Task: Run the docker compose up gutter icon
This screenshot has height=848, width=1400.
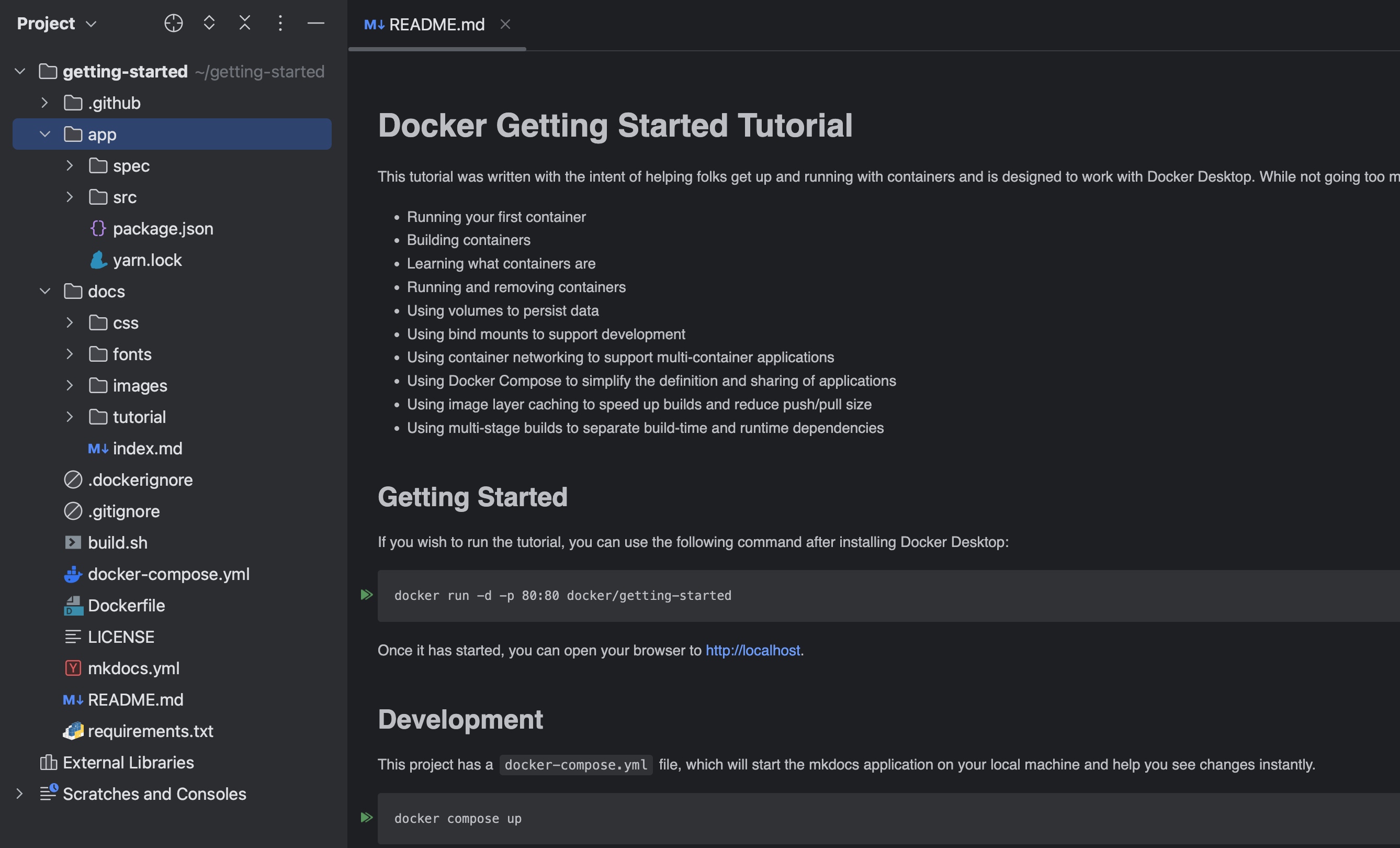Action: pos(366,817)
